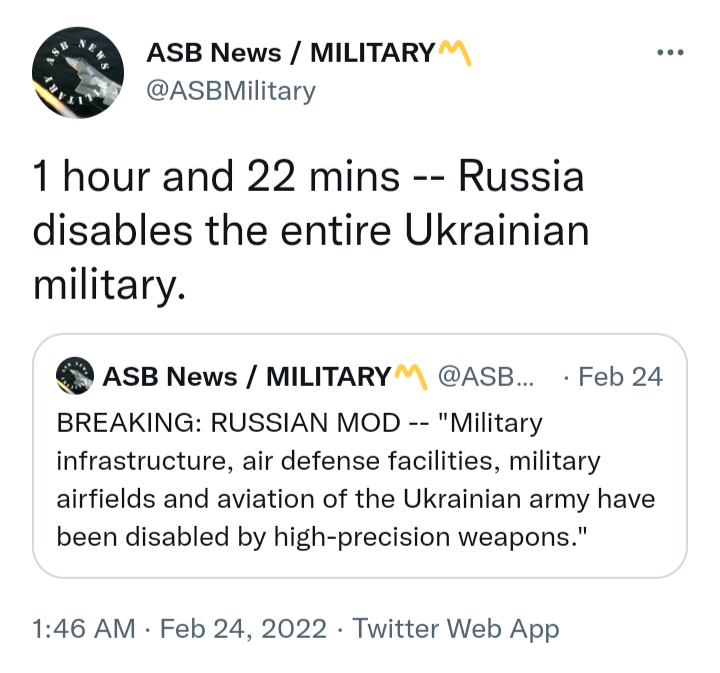Click the quoted tweet's ASB News / MILITARY author name
The width and height of the screenshot is (720, 673).
point(247,377)
